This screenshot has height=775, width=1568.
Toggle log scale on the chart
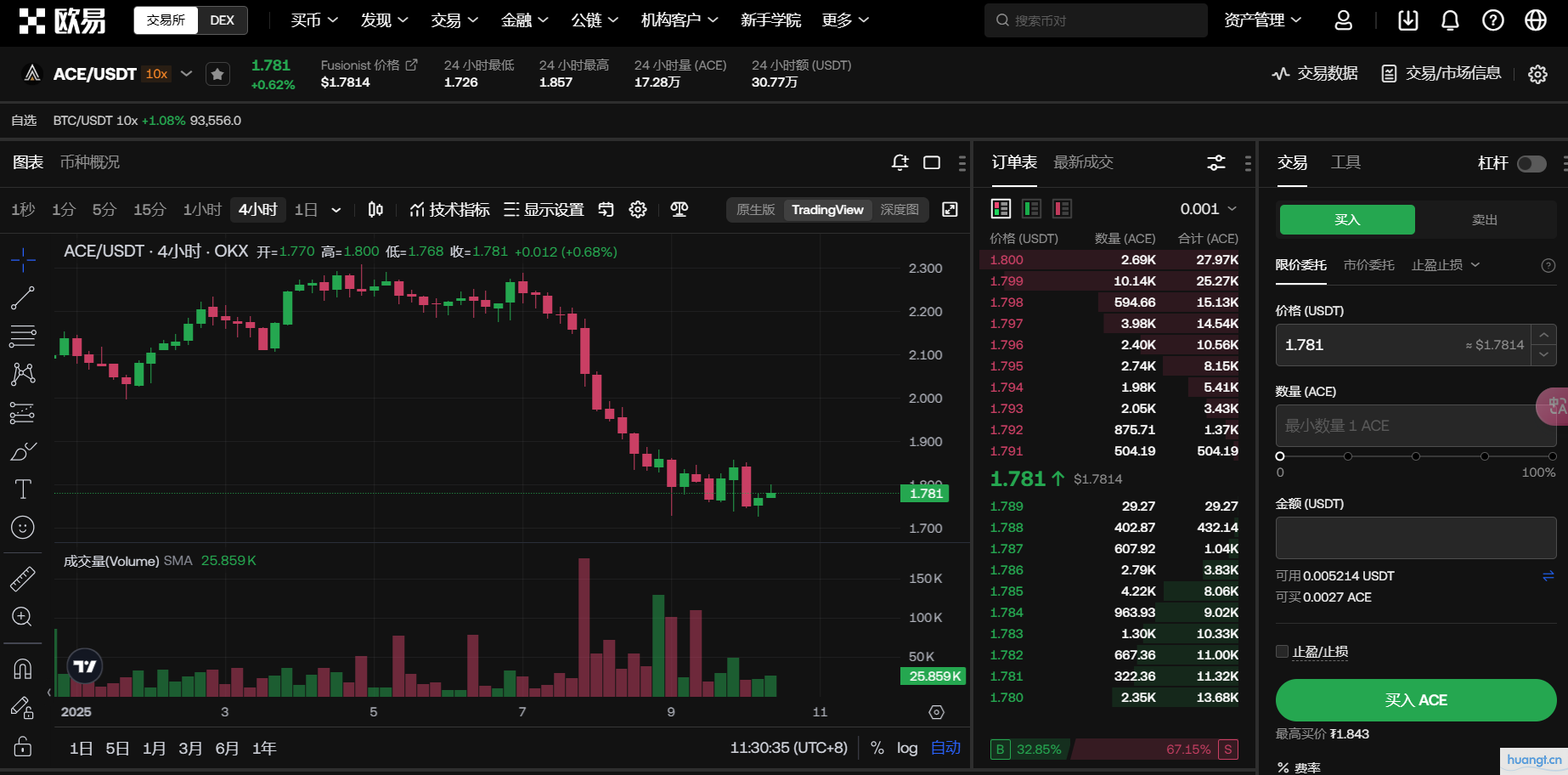click(x=907, y=748)
